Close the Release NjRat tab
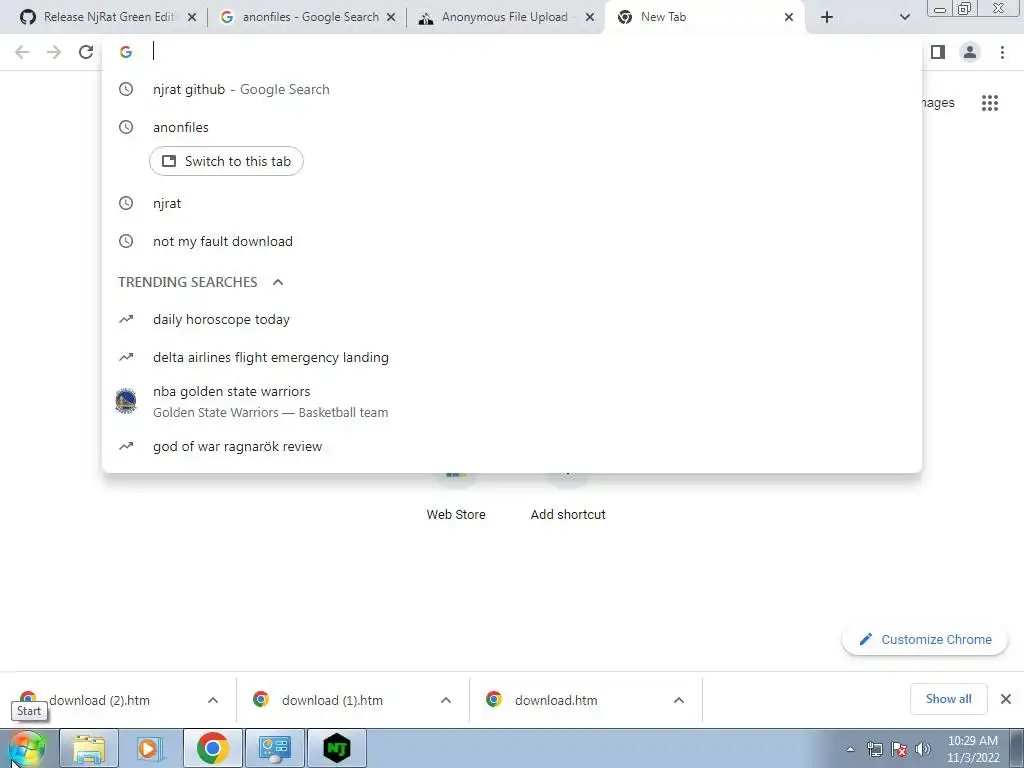This screenshot has width=1024, height=768. [192, 18]
